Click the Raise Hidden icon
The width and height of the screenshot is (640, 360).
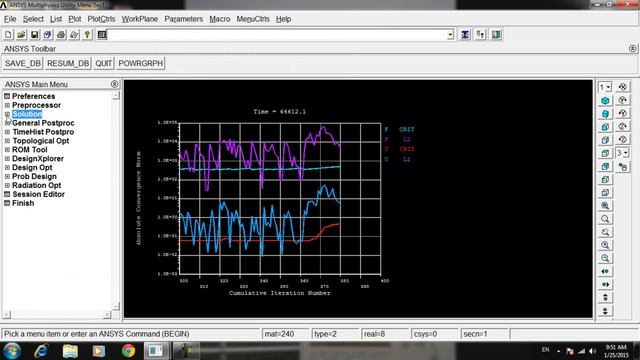(465, 35)
